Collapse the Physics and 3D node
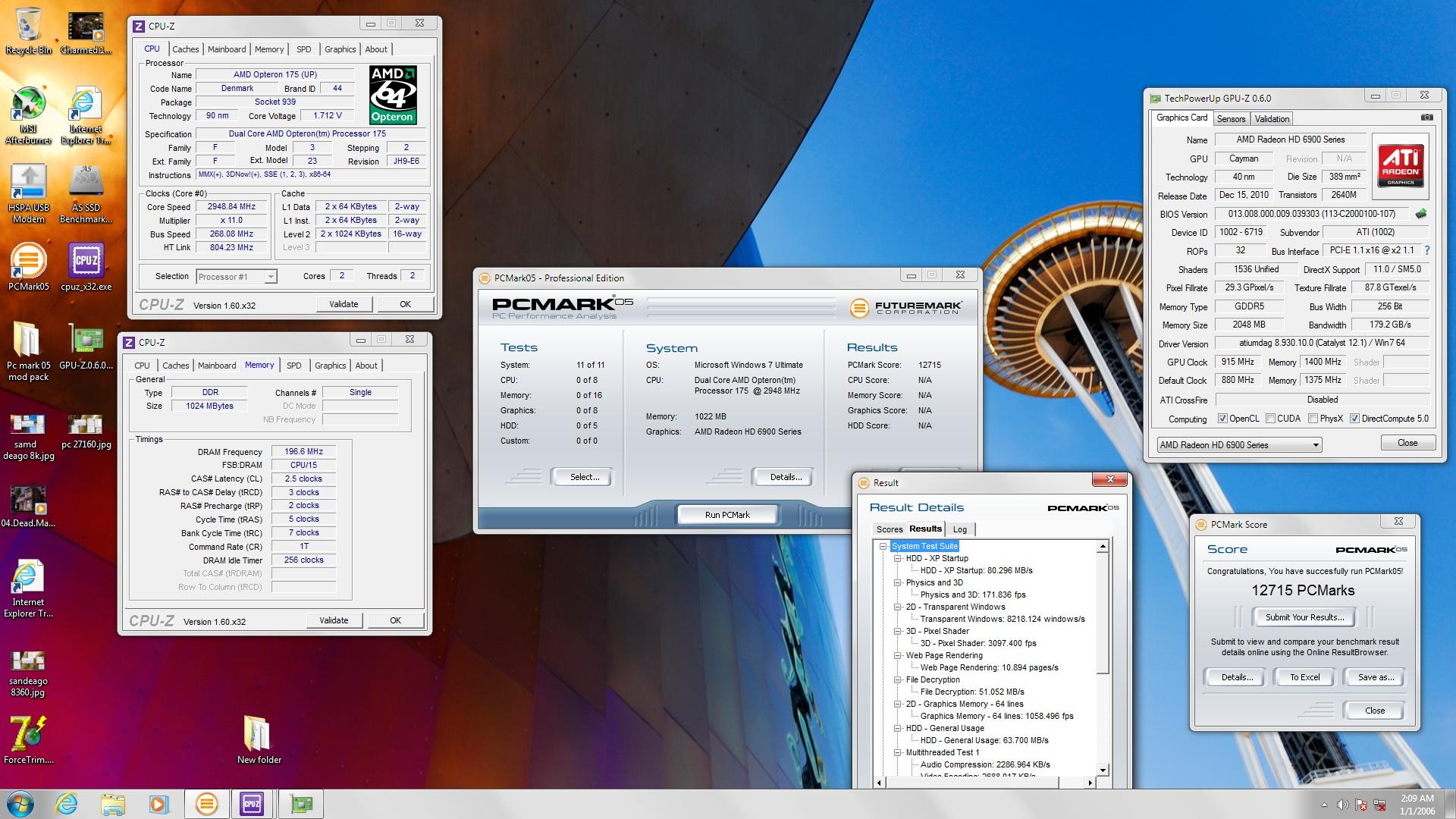Viewport: 1456px width, 819px height. tap(898, 582)
